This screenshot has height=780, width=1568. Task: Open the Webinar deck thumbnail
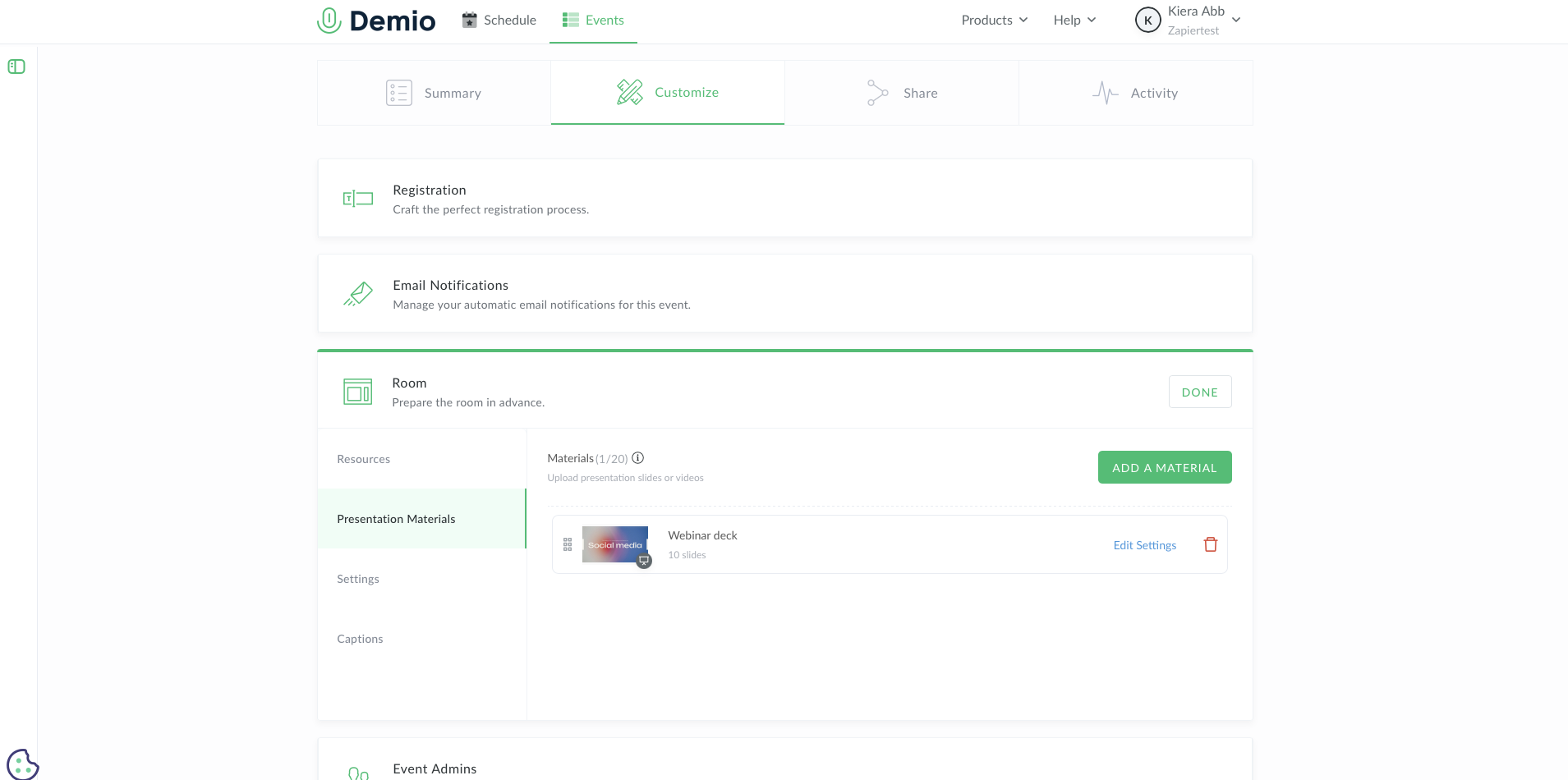click(615, 544)
